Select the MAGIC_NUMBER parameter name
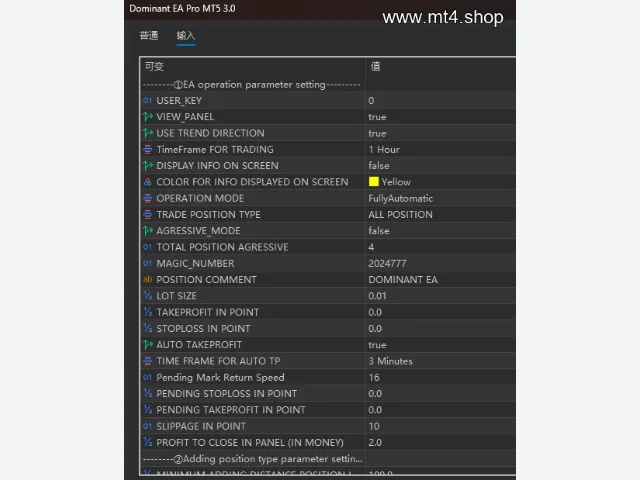Image resolution: width=640 pixels, height=480 pixels. pyautogui.click(x=195, y=263)
